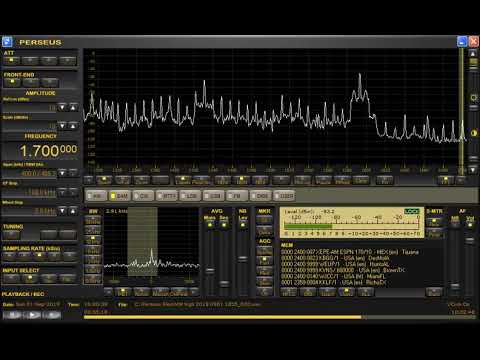The height and width of the screenshot is (360, 480).
Task: Click down arrow at bottom of spectrum scrollbar
Action: coord(473,170)
